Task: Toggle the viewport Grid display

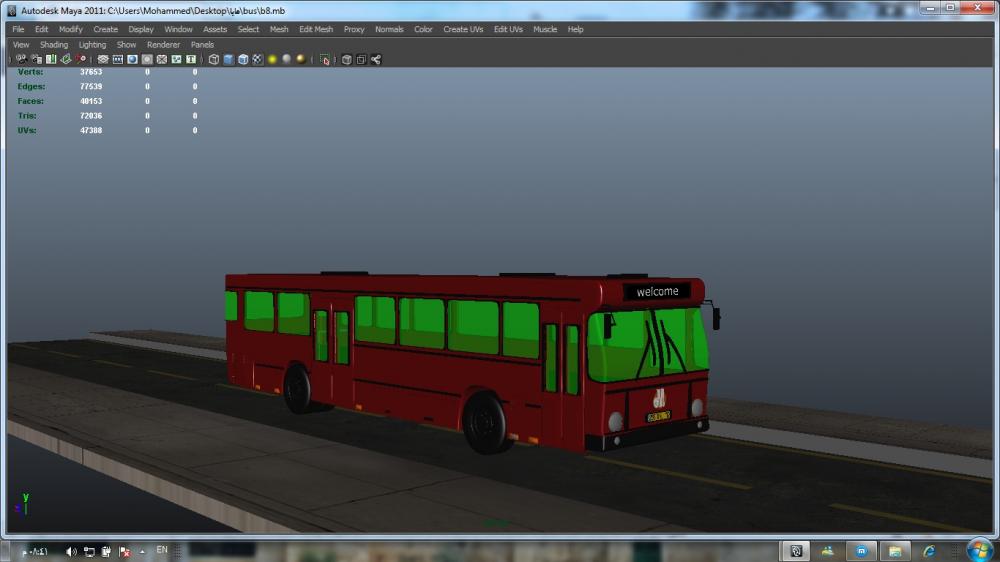Action: (103, 59)
